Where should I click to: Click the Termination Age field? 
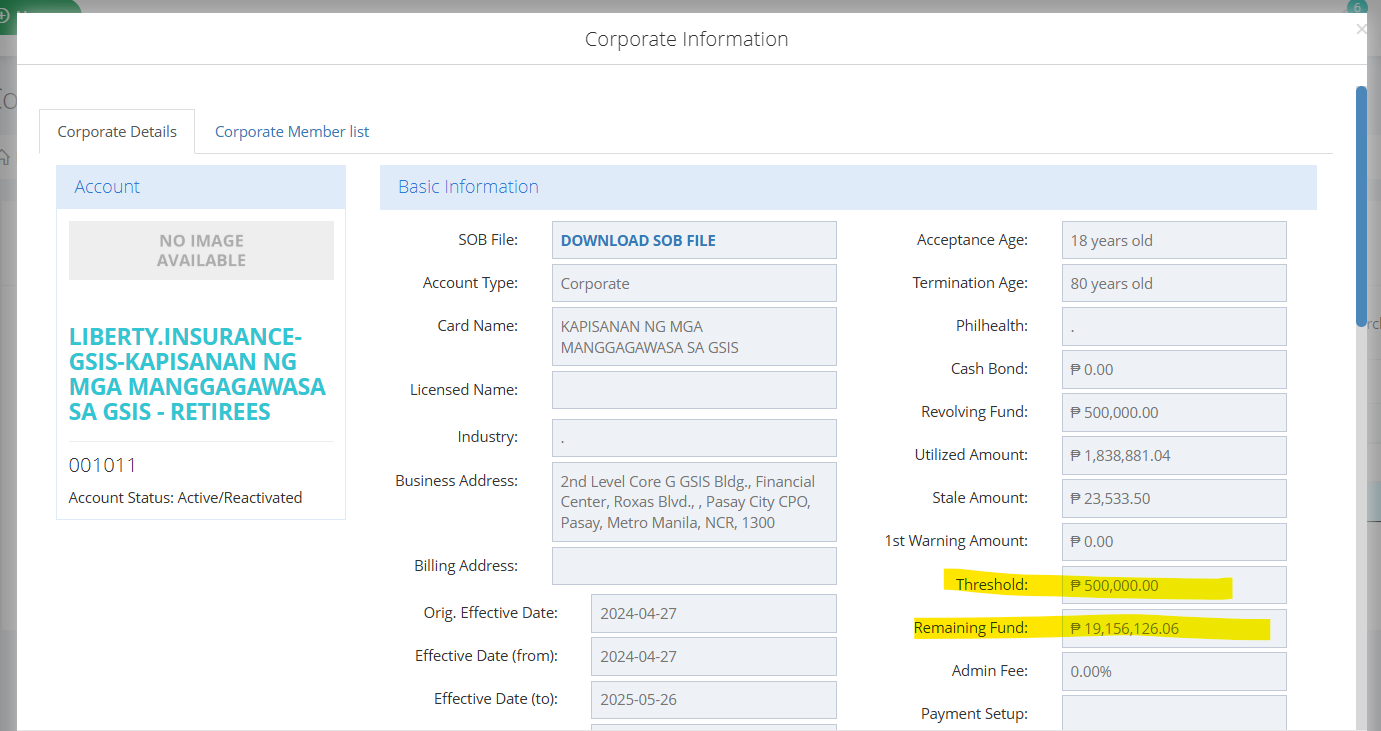coord(1174,283)
